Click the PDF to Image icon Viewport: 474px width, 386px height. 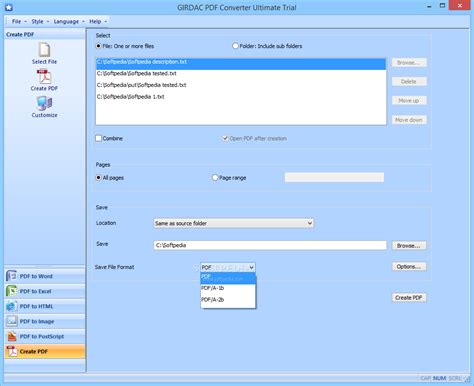(x=11, y=321)
